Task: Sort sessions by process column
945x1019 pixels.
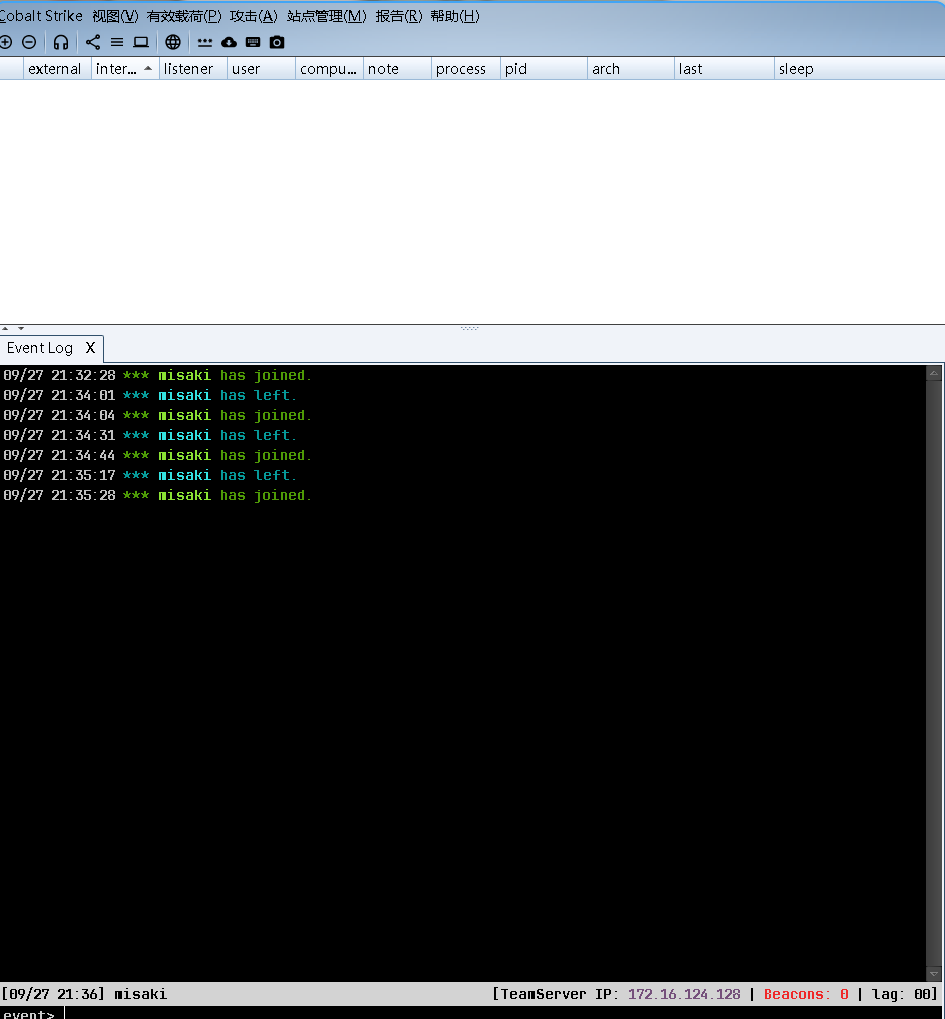Action: 466,68
